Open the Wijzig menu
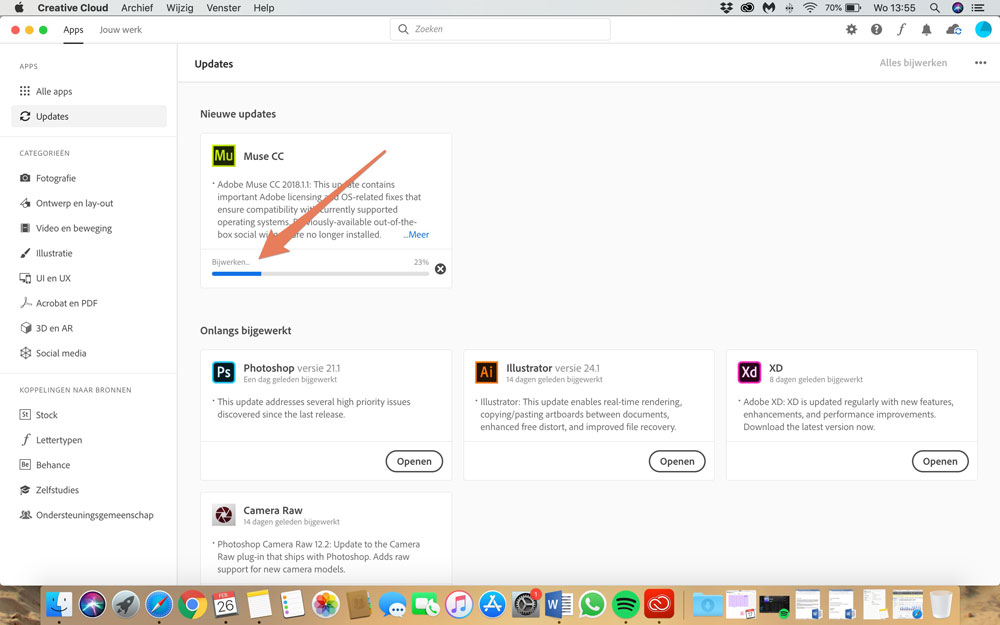The image size is (1000, 625). click(x=180, y=8)
